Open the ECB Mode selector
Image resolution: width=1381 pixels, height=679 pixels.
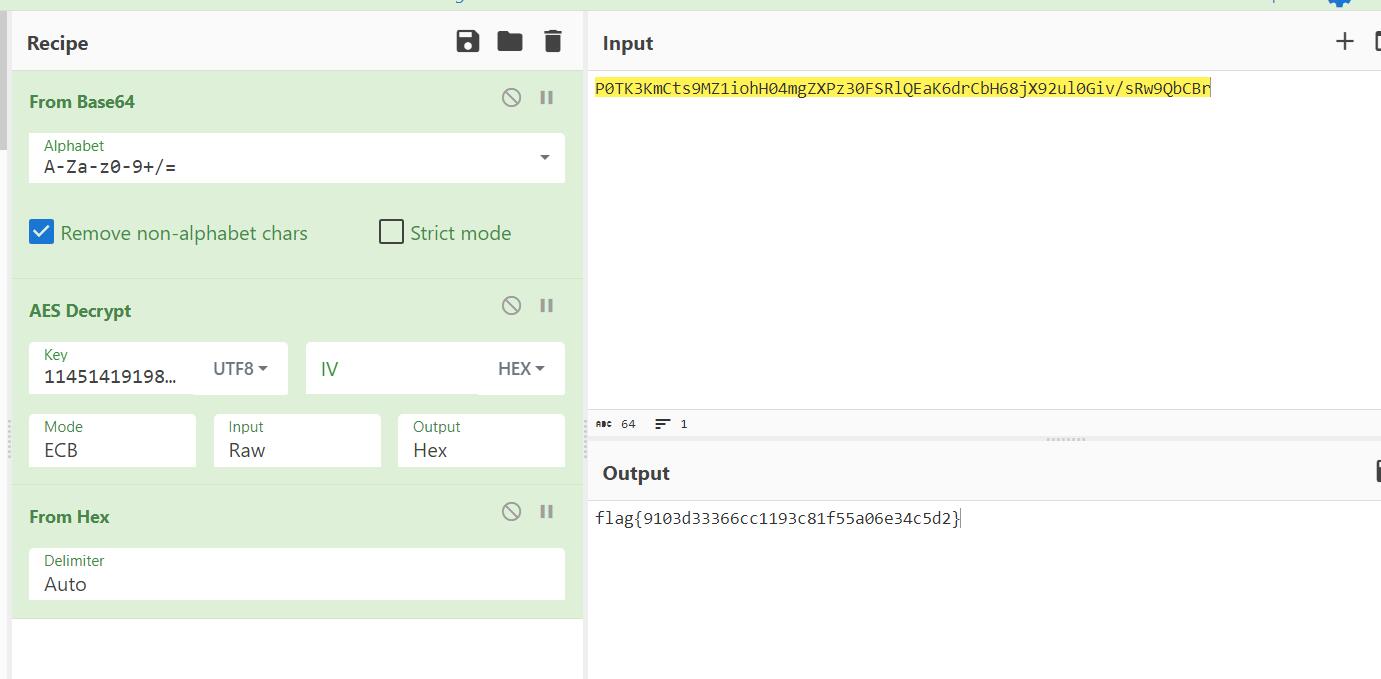(x=112, y=441)
